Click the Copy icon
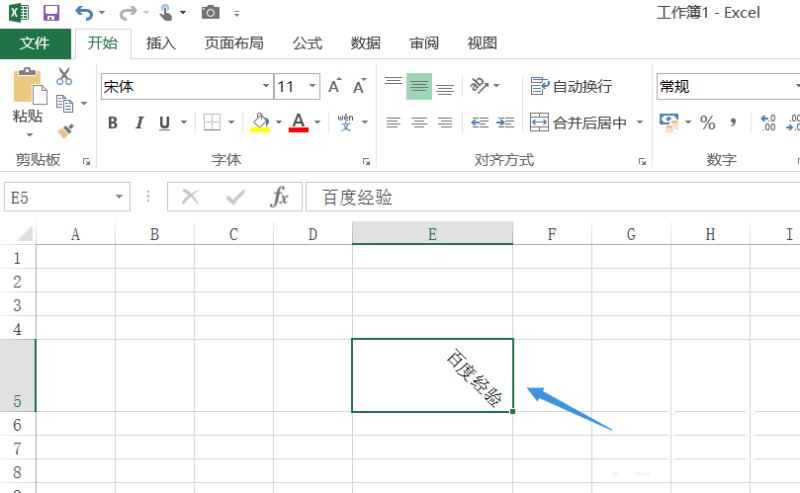Viewport: 800px width, 493px height. click(64, 104)
